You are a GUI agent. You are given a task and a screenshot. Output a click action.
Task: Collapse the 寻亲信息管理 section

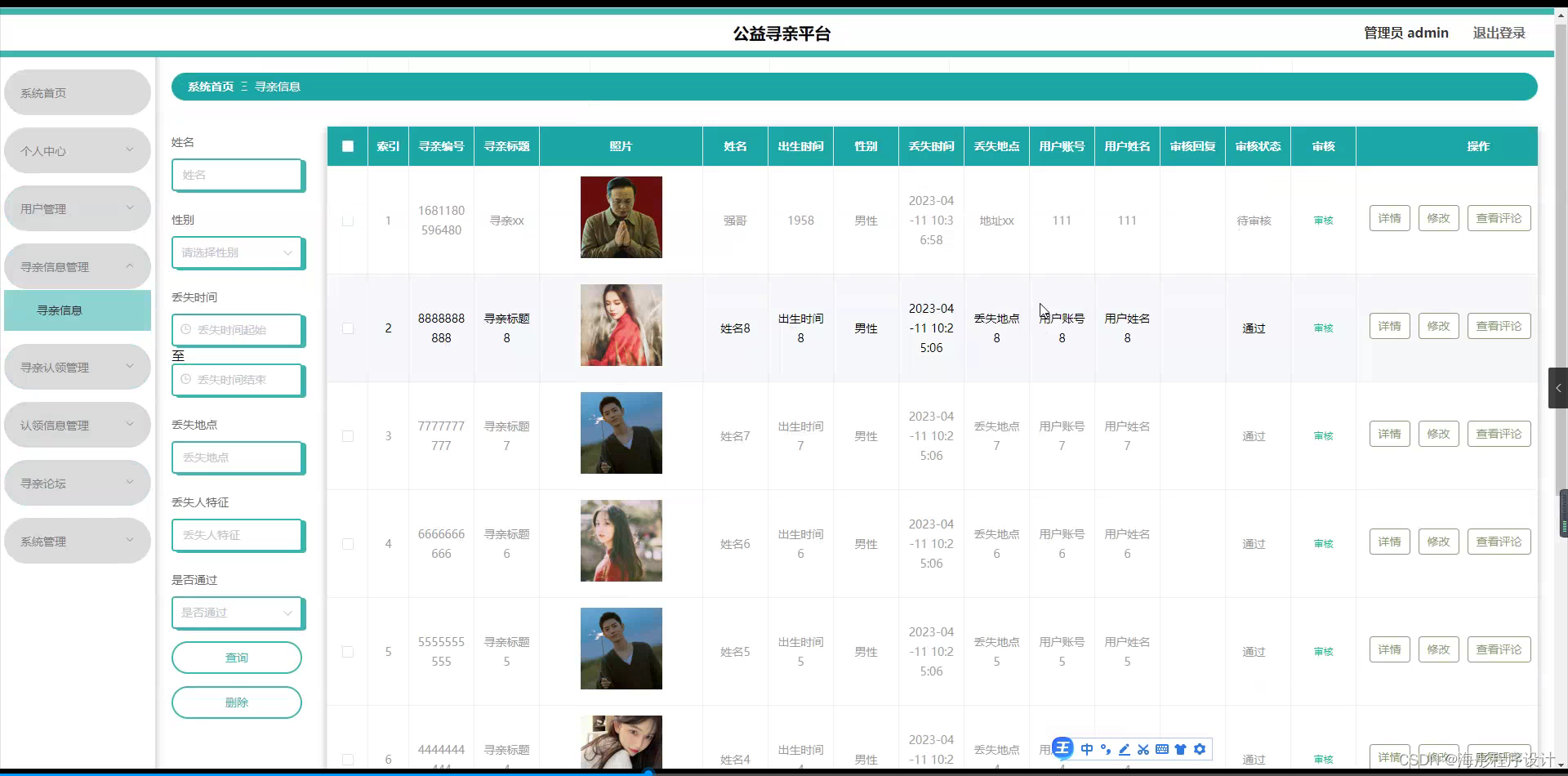click(x=77, y=265)
